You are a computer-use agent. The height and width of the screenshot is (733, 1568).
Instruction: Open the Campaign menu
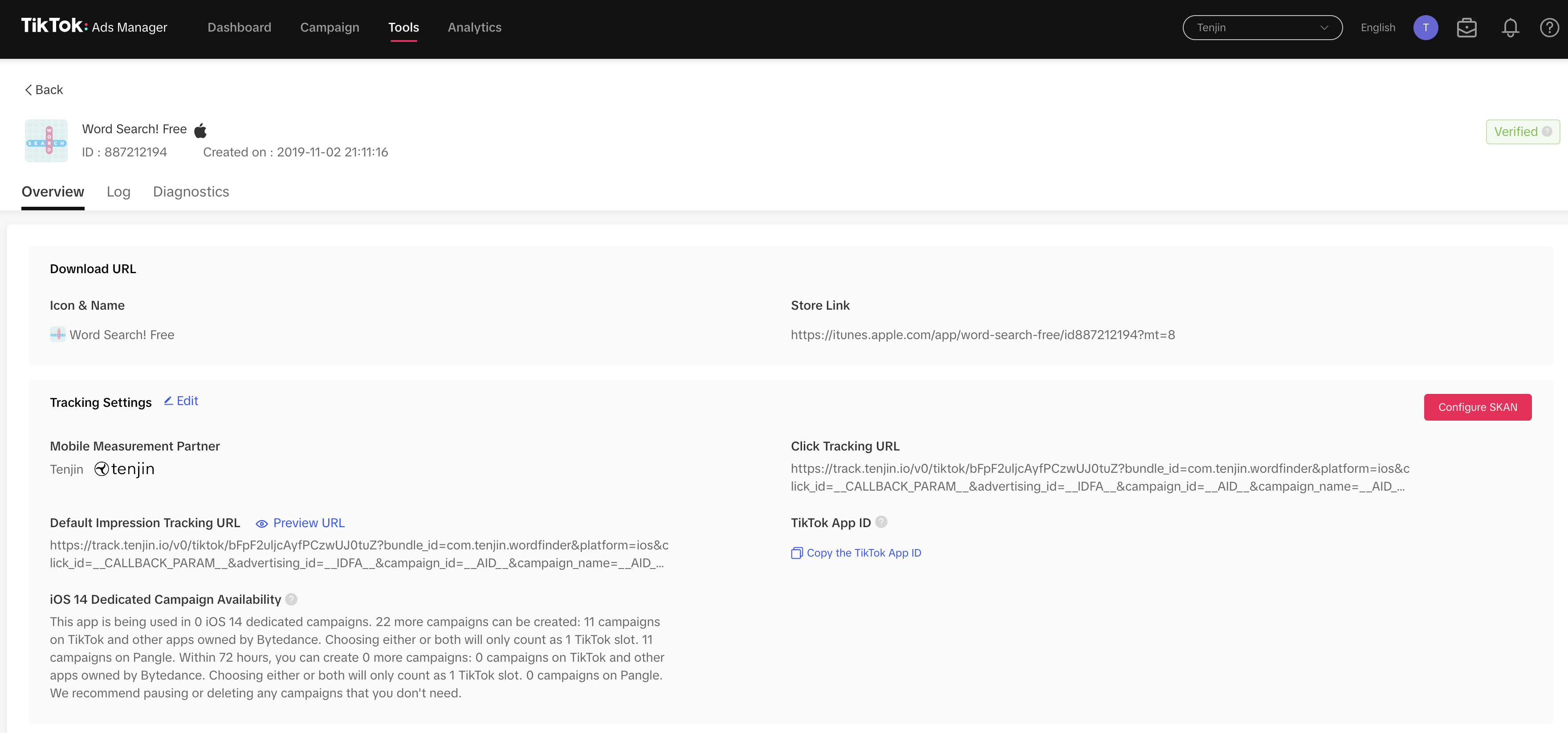[x=330, y=28]
